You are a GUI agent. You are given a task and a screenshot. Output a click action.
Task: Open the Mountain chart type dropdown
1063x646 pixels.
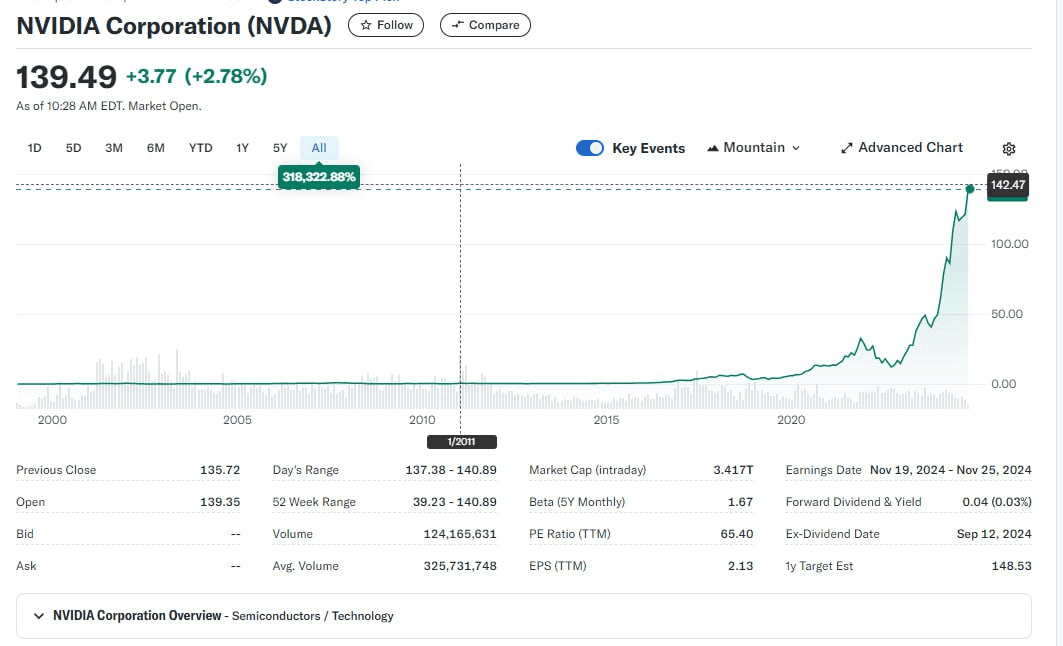click(x=753, y=148)
